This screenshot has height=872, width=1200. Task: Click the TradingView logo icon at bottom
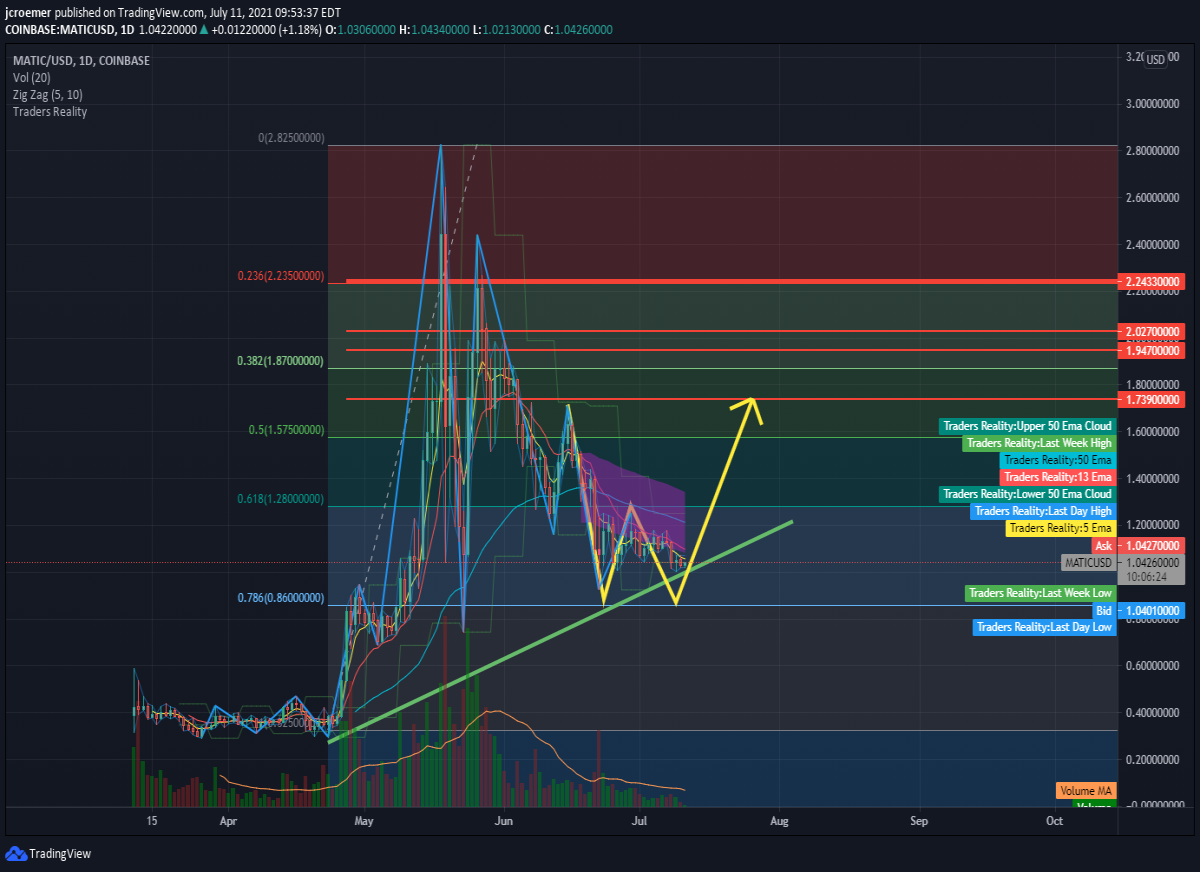[x=15, y=853]
